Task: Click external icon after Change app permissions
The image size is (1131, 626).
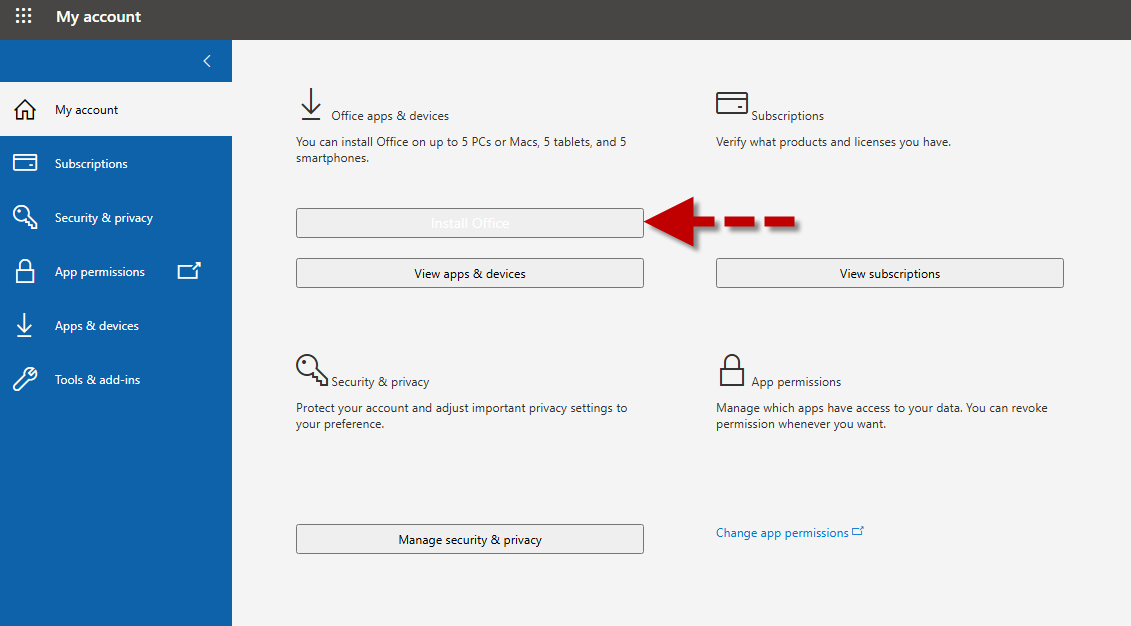Action: 858,532
